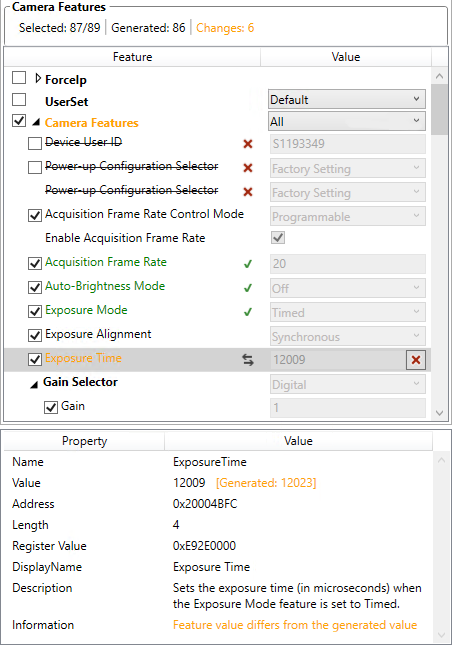This screenshot has height=645, width=452.
Task: Click red X button in Exposure Time value
Action: (x=416, y=360)
